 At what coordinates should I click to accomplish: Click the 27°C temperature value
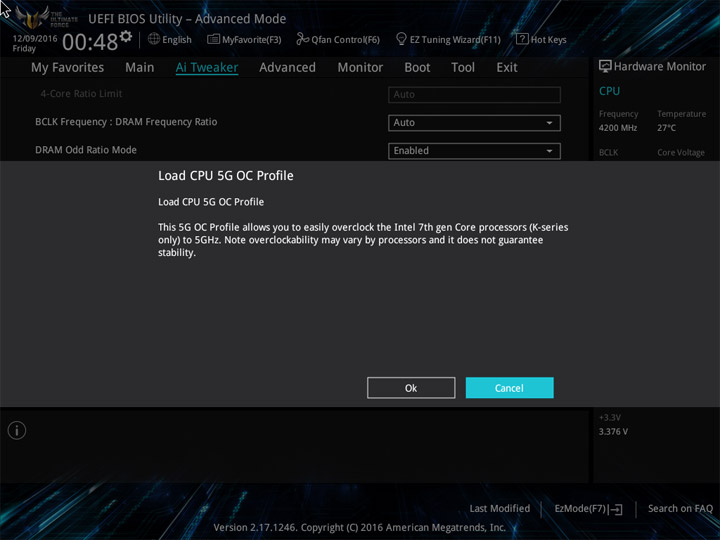[666, 128]
